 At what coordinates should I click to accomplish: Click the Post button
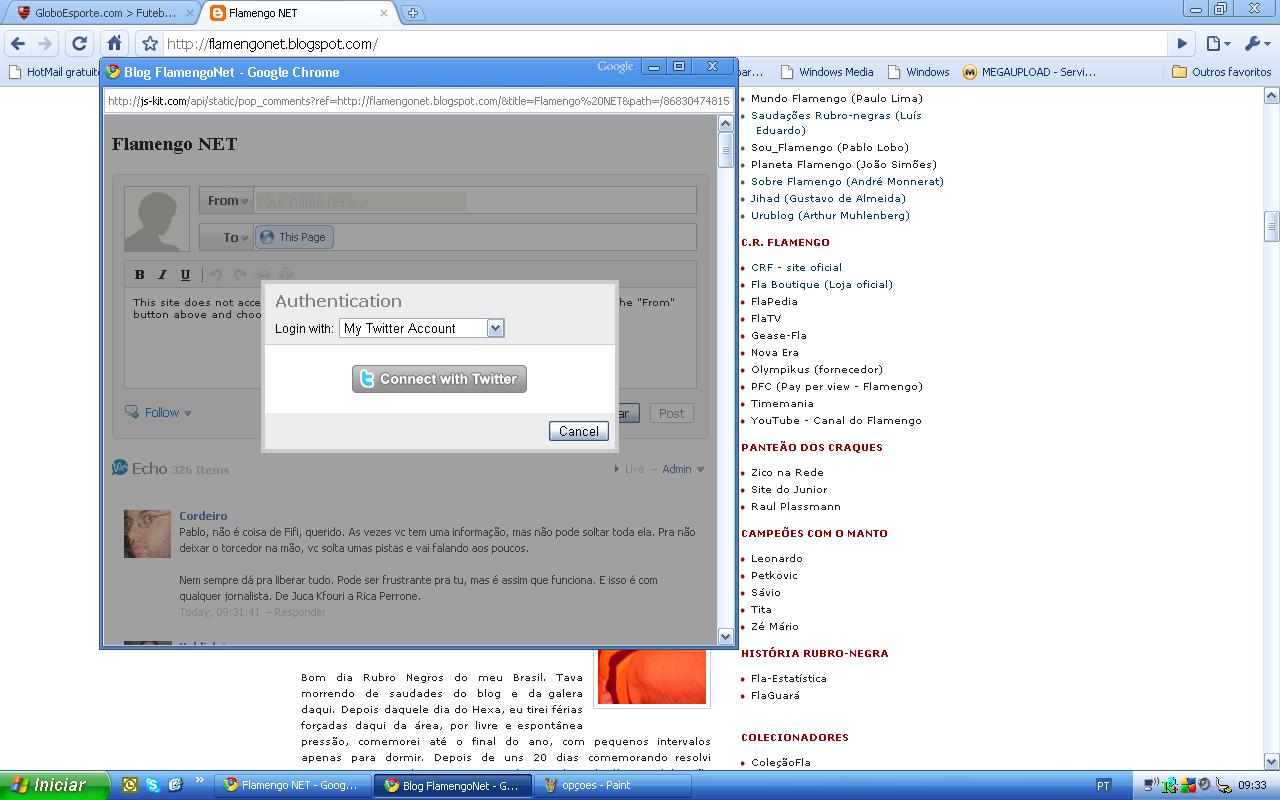(672, 413)
